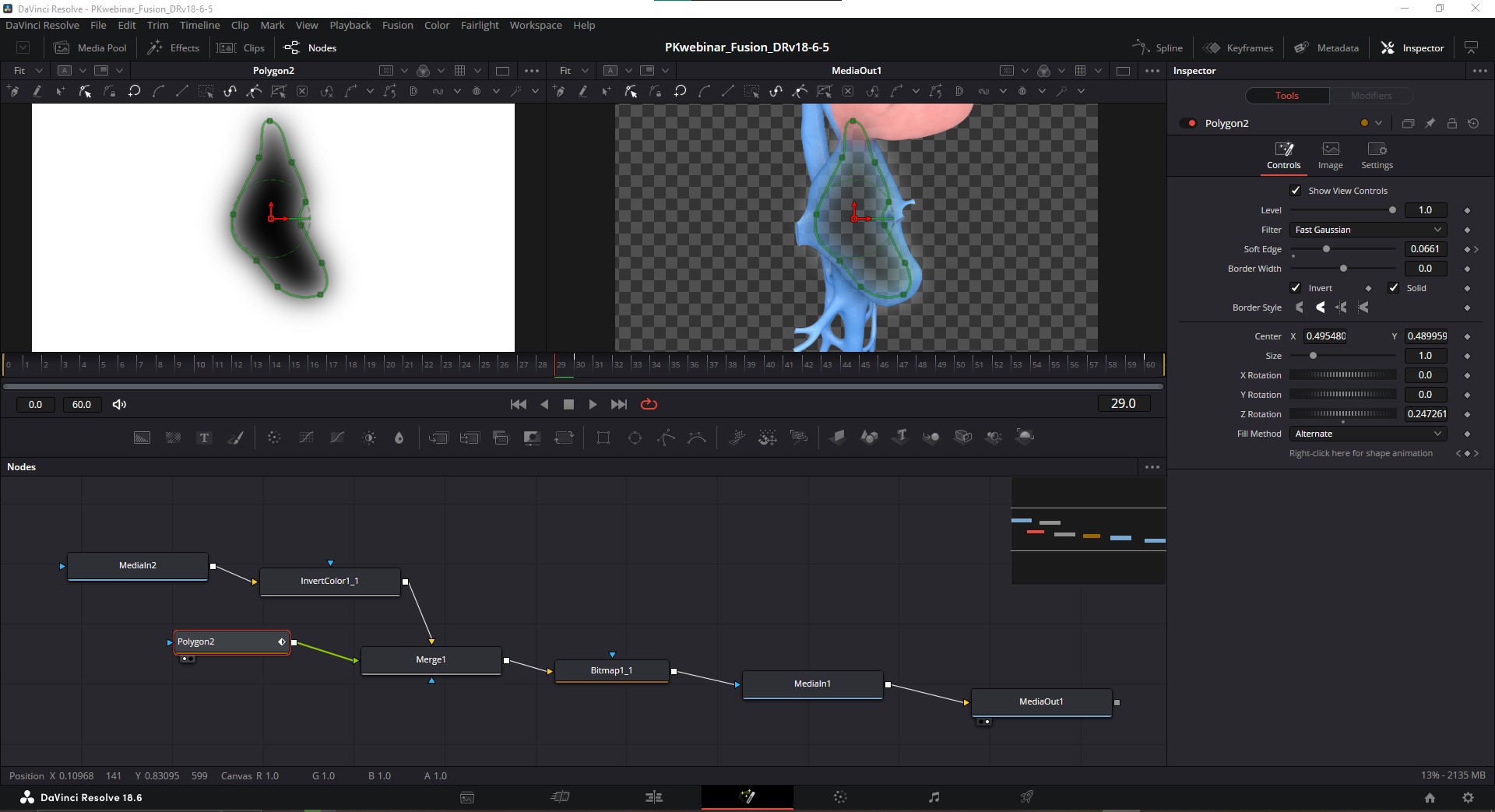Toggle the Polygon2 enable switch in Inspector
The height and width of the screenshot is (812, 1495).
[1188, 123]
